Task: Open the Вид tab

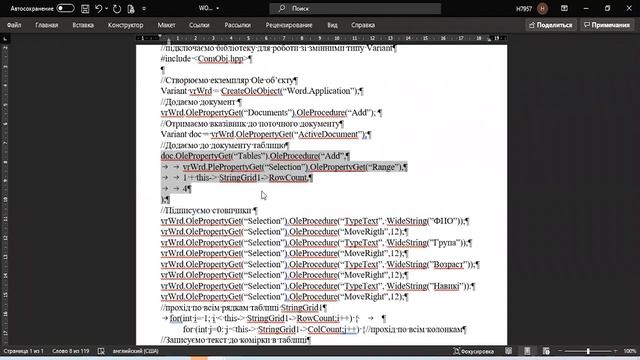Action: pos(332,25)
